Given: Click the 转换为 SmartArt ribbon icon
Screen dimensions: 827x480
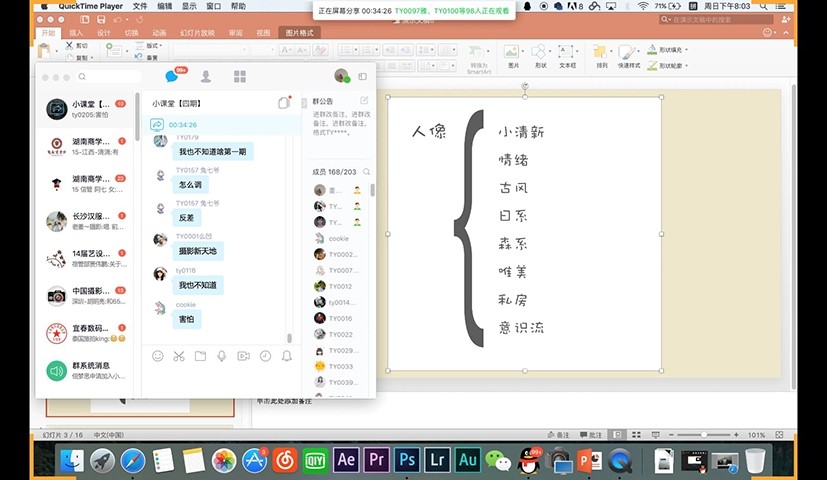Looking at the screenshot, I should coord(479,59).
